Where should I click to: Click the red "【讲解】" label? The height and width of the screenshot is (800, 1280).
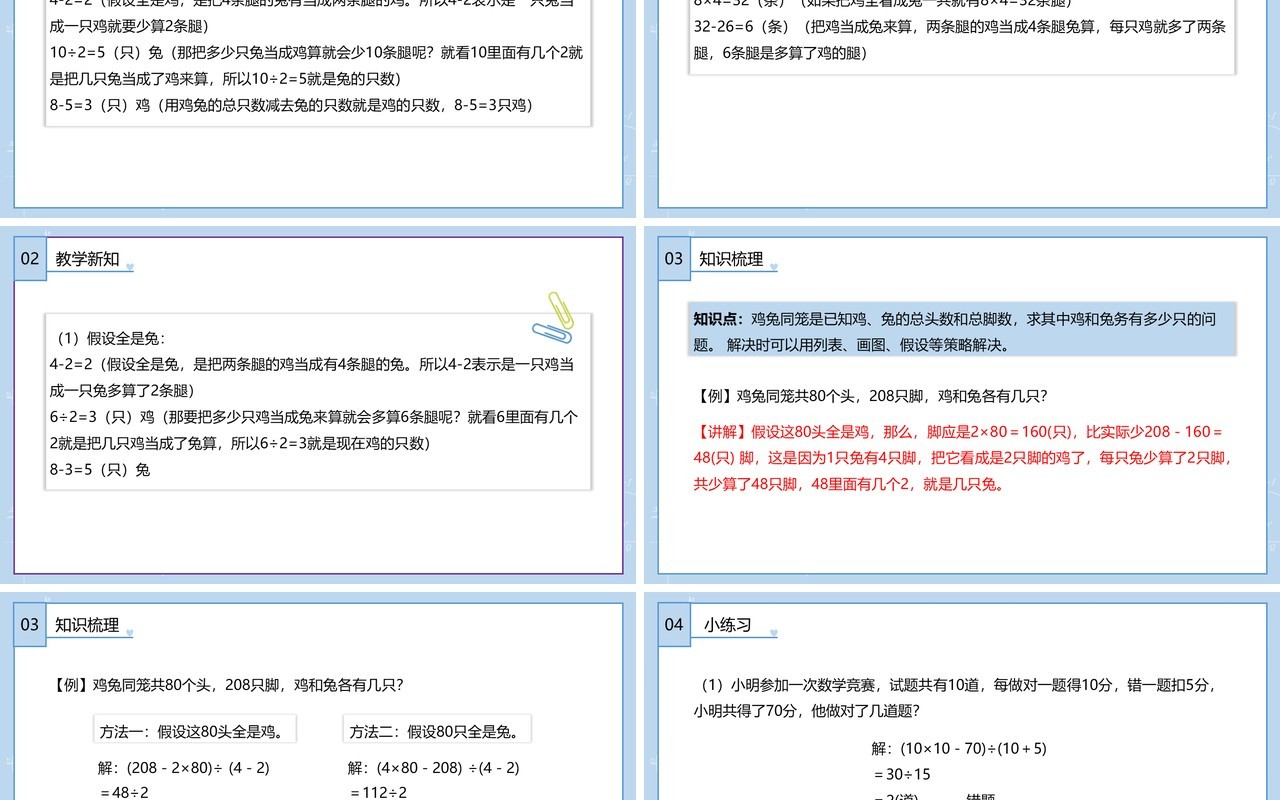721,432
